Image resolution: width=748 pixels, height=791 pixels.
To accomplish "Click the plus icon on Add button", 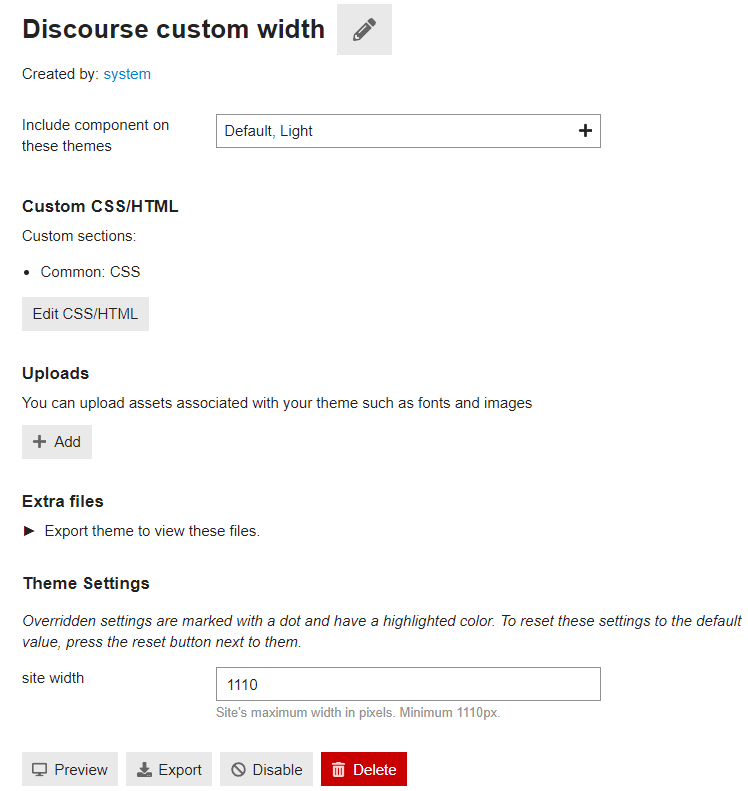I will tap(39, 442).
